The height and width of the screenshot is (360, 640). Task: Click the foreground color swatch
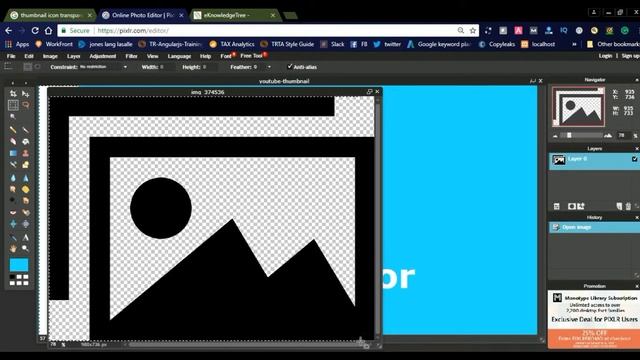click(x=19, y=265)
